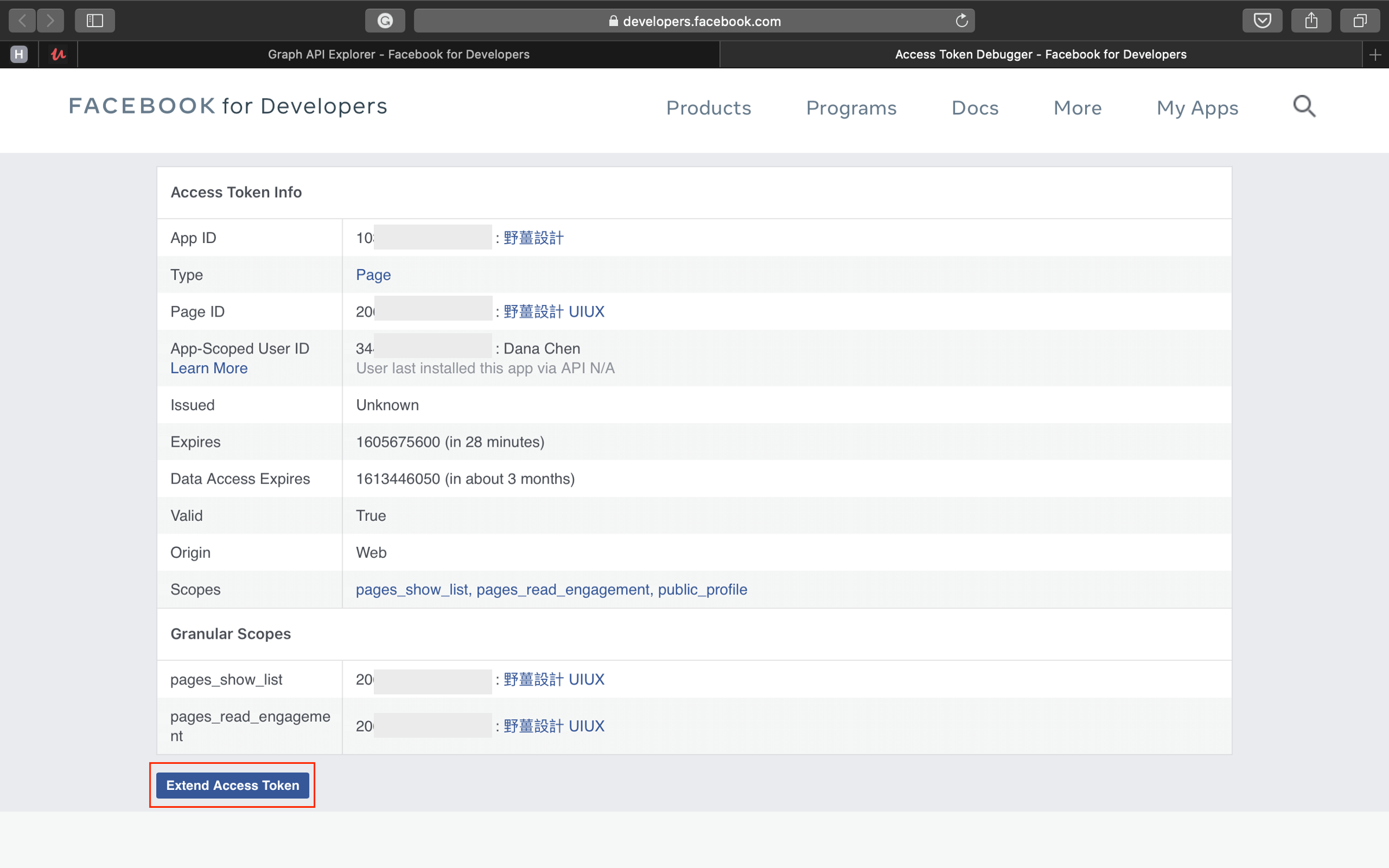Open the Programs menu

coord(851,108)
